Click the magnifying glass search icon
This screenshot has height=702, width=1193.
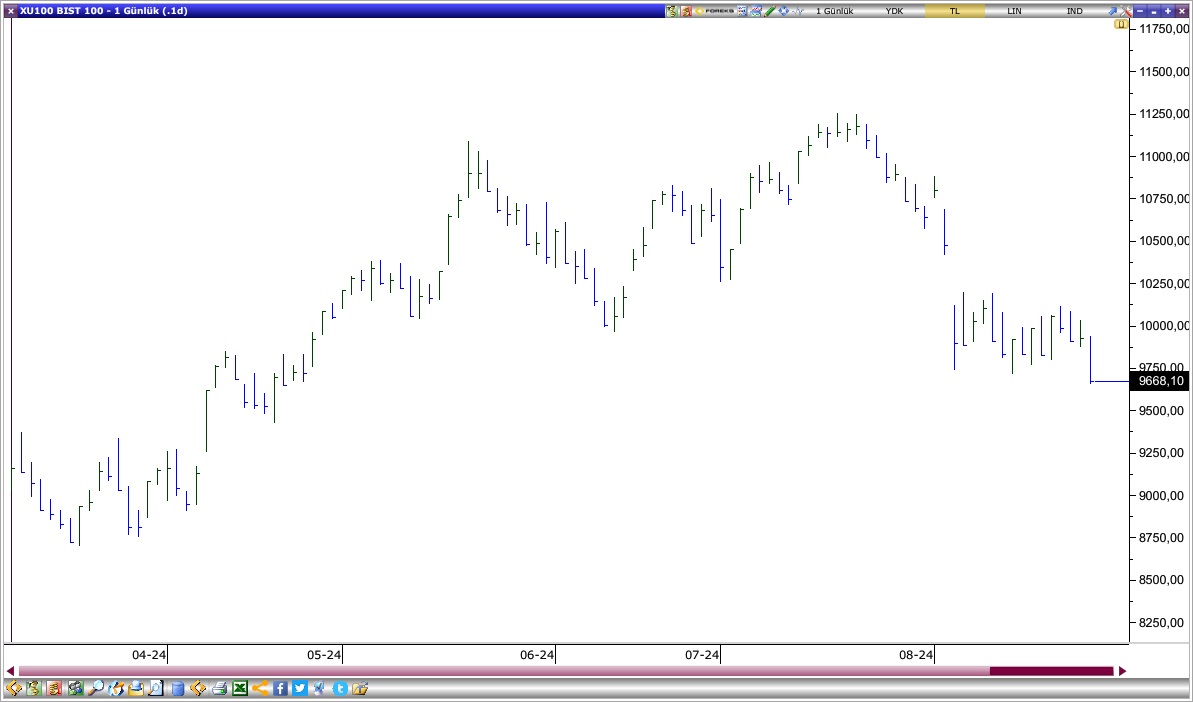pyautogui.click(x=96, y=688)
